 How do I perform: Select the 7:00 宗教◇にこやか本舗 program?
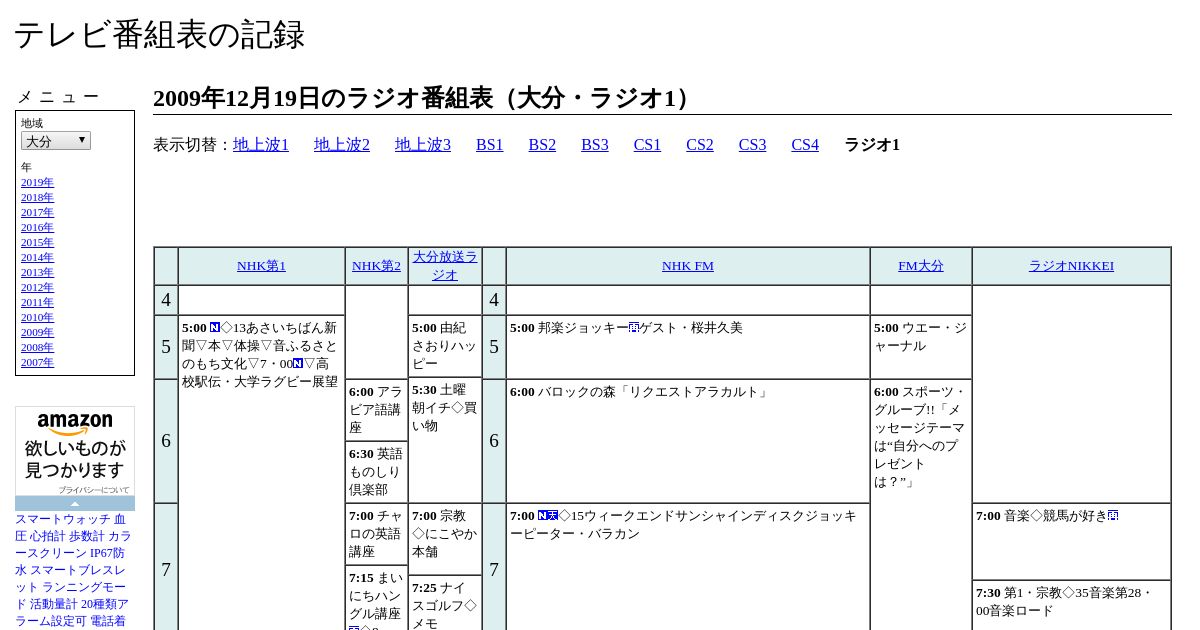445,539
